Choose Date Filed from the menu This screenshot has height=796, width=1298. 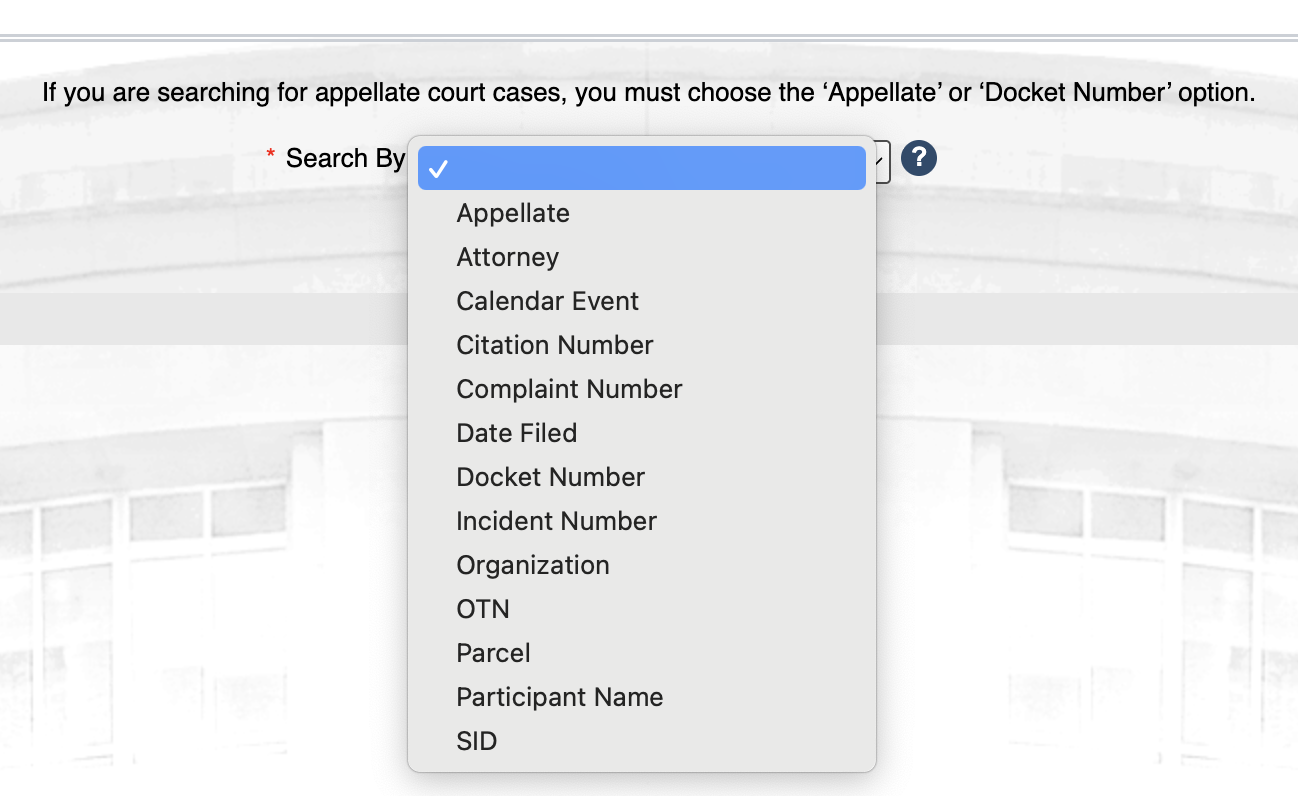[516, 433]
